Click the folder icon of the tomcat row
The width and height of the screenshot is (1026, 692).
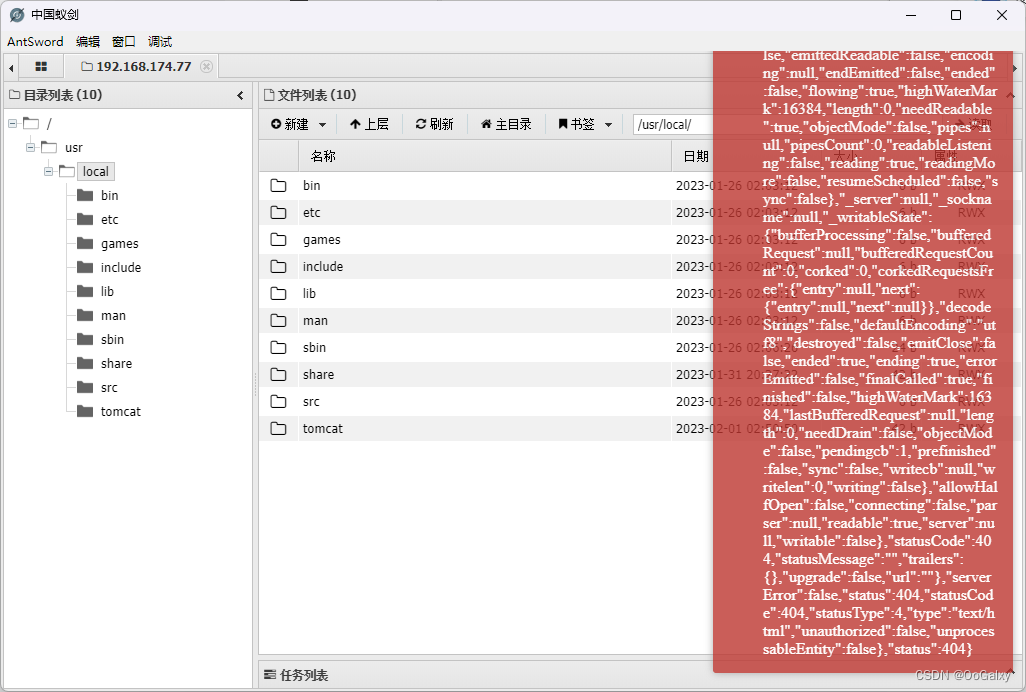click(x=278, y=428)
